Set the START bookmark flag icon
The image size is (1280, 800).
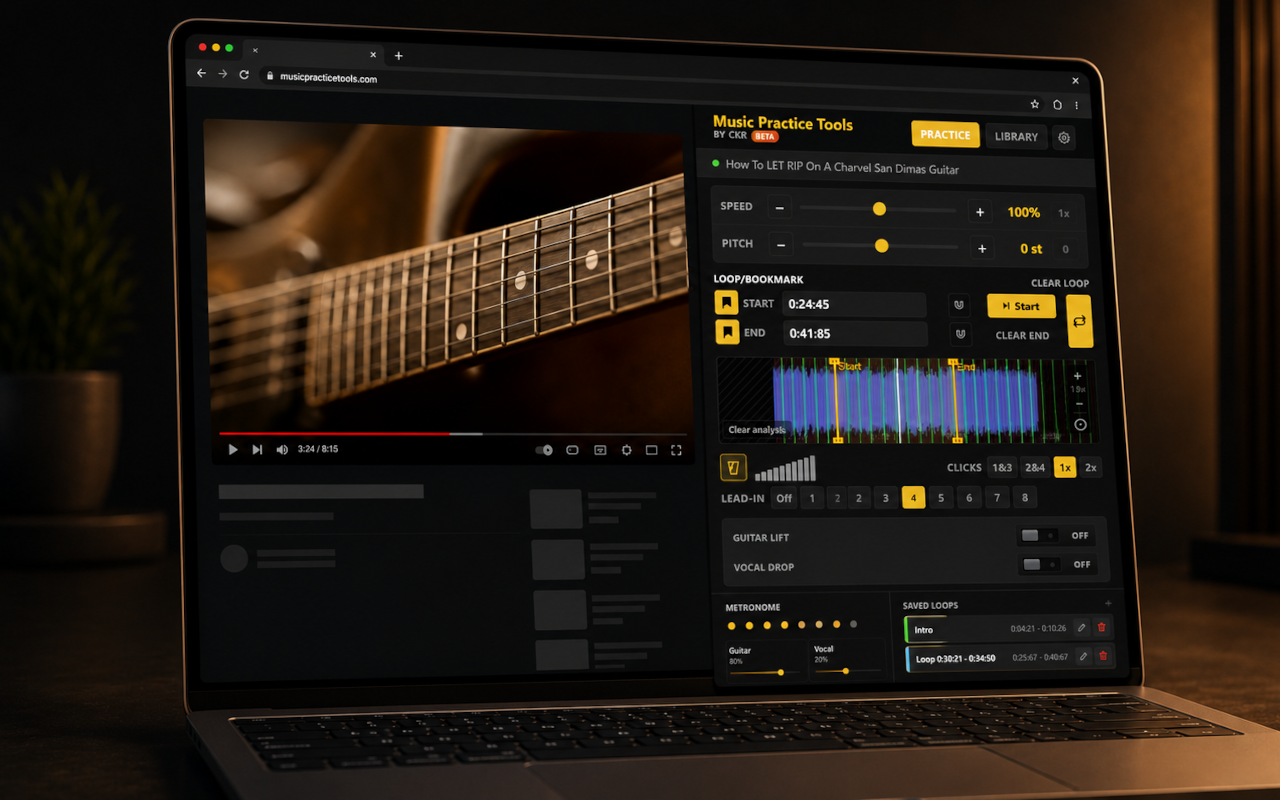tap(726, 303)
